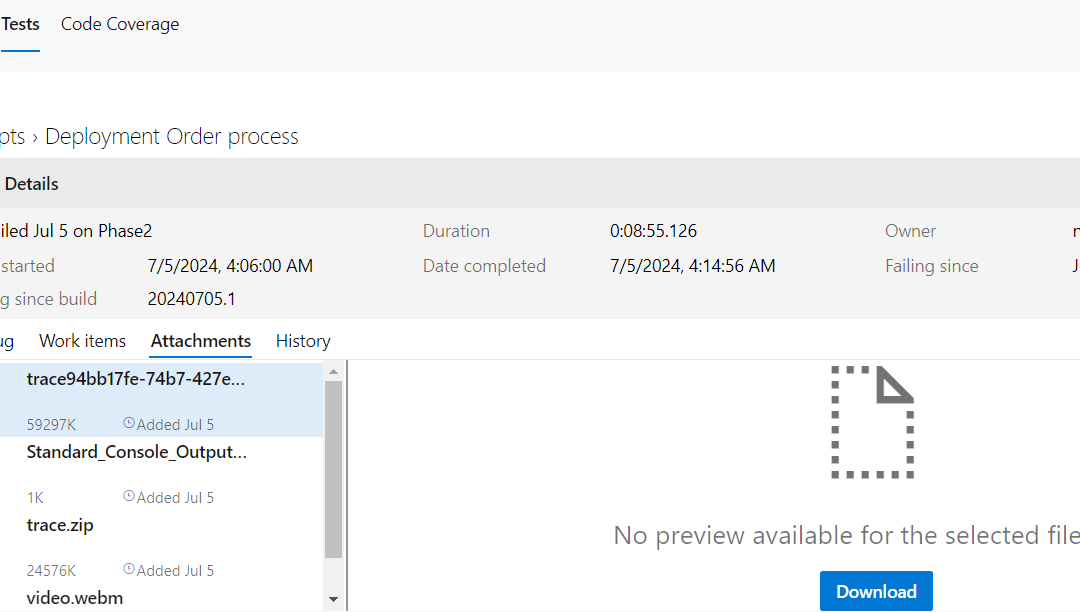Open the Code Coverage tab
The image size is (1080, 612).
(120, 24)
